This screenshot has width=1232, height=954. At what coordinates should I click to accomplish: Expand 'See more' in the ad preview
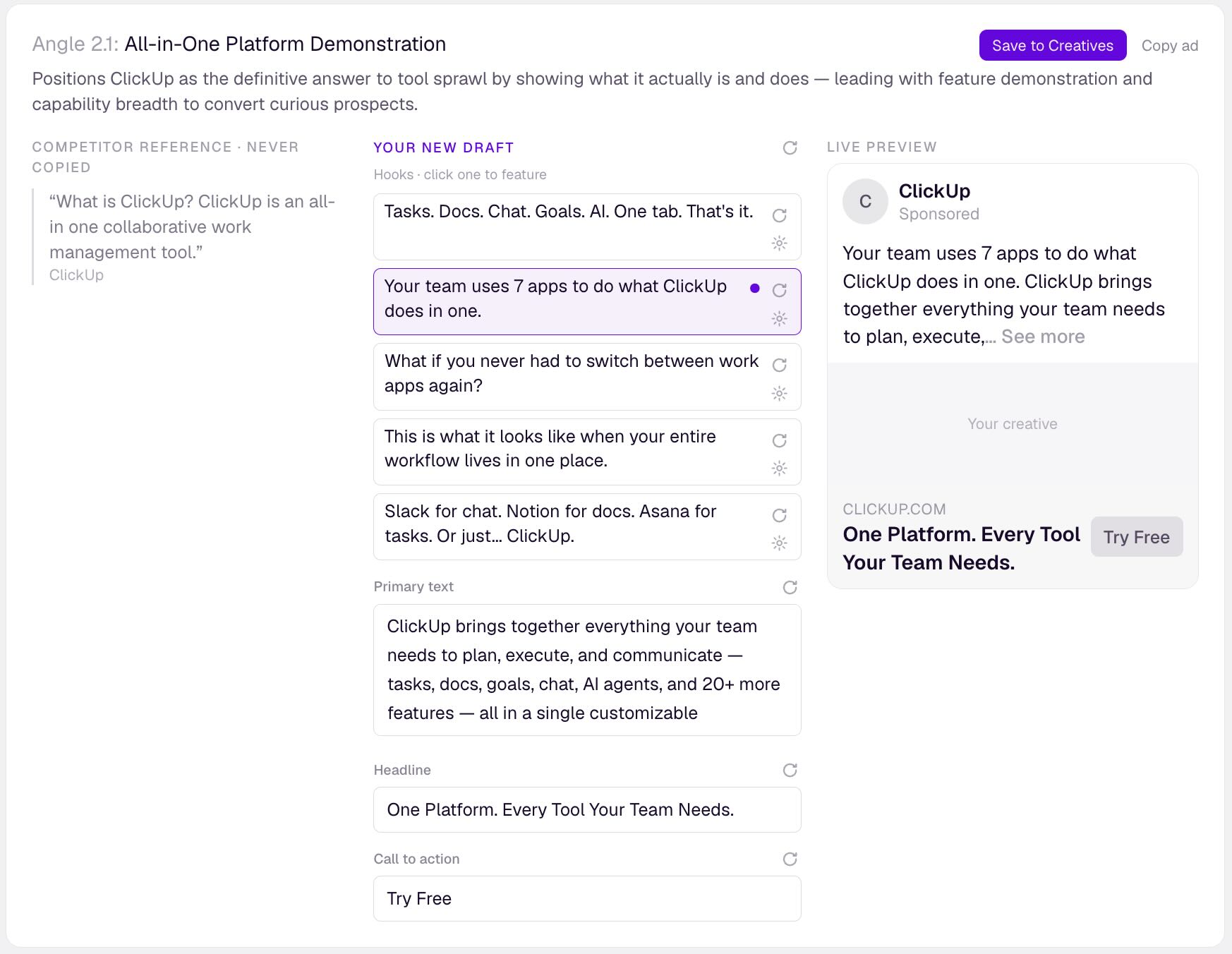coord(1043,337)
